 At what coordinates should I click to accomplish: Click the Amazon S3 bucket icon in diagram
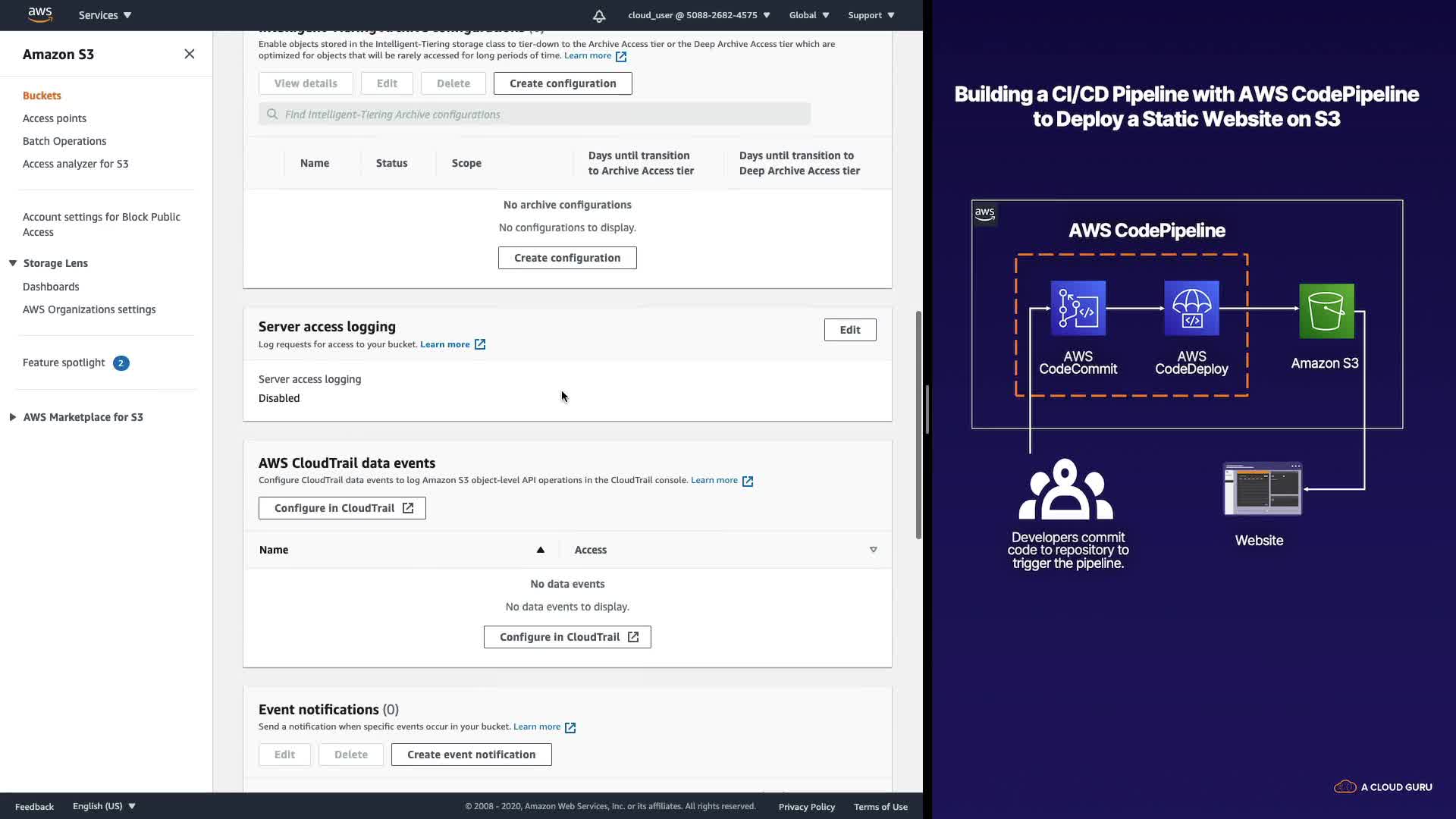tap(1326, 311)
